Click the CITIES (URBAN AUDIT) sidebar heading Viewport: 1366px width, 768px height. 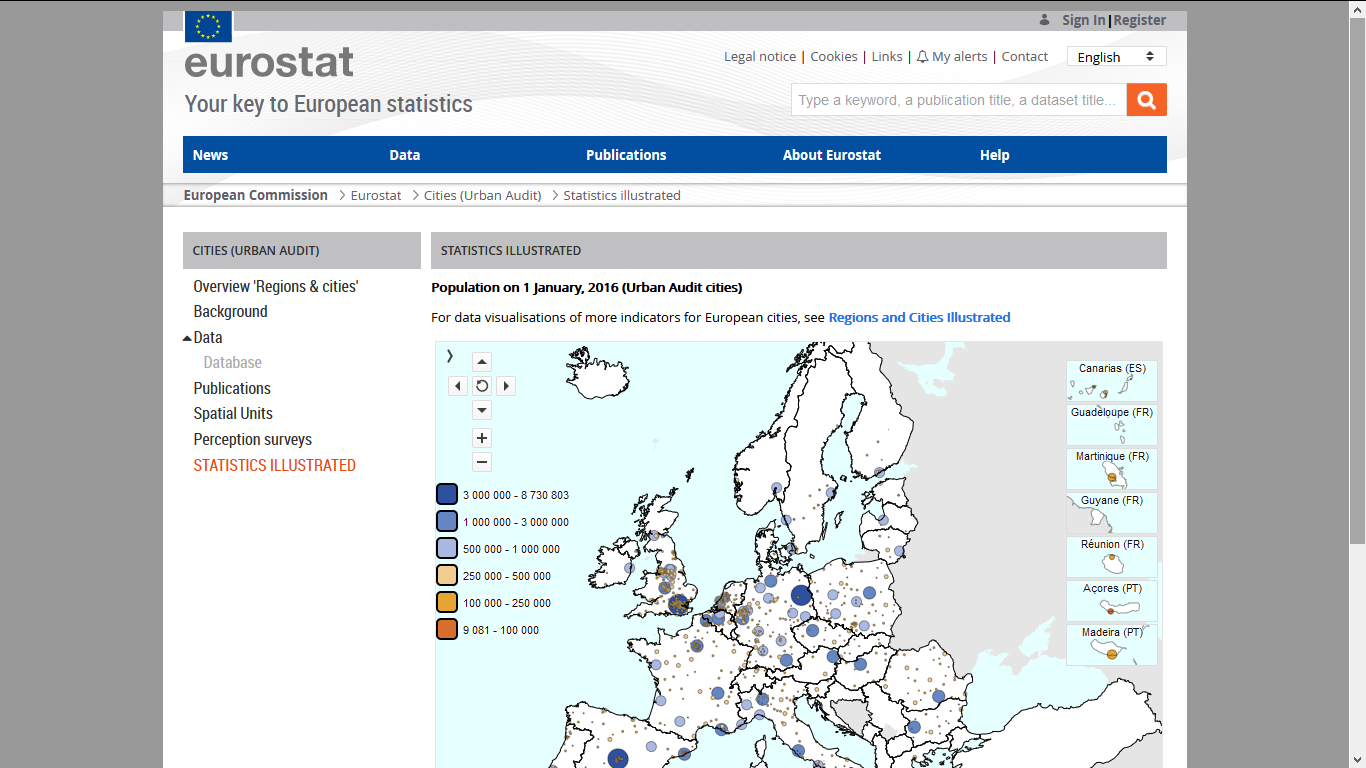[x=302, y=251]
